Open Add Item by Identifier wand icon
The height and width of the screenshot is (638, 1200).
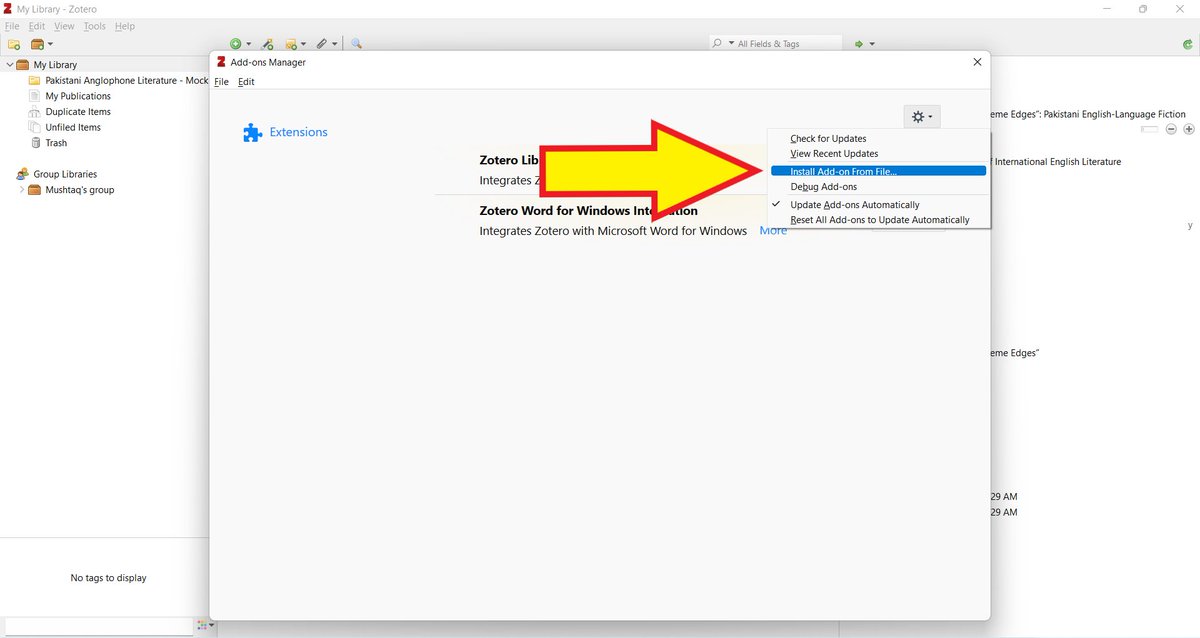(268, 44)
